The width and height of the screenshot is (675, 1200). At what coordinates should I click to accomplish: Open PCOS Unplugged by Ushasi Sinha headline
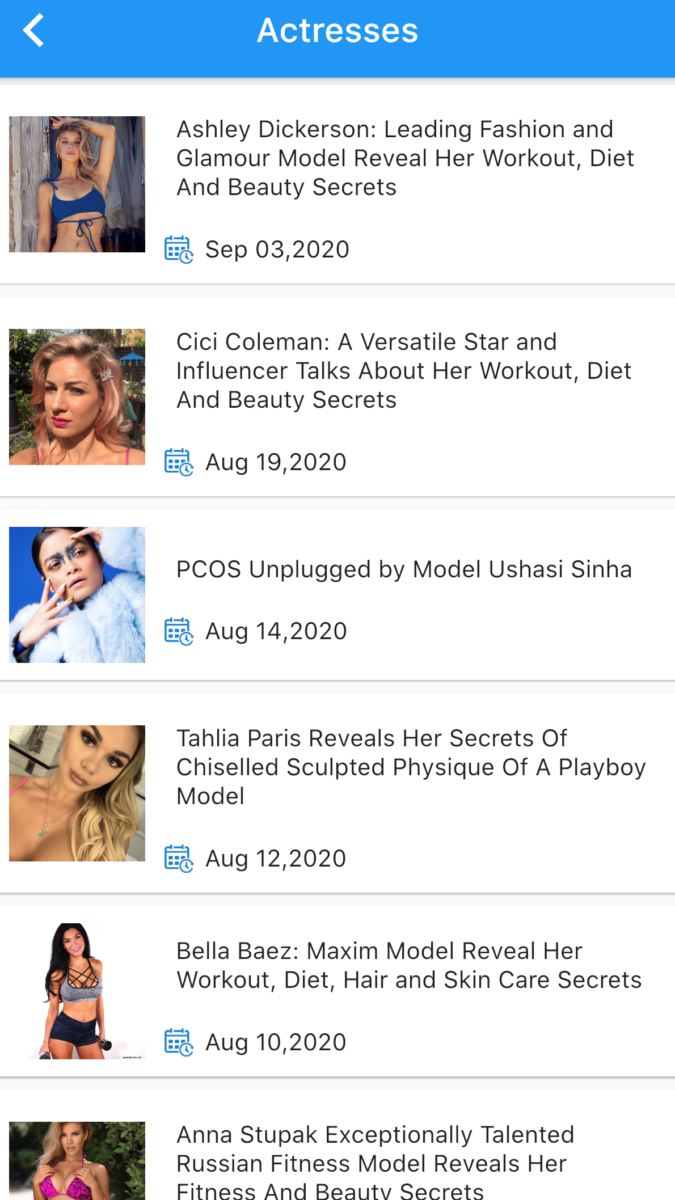click(x=404, y=570)
